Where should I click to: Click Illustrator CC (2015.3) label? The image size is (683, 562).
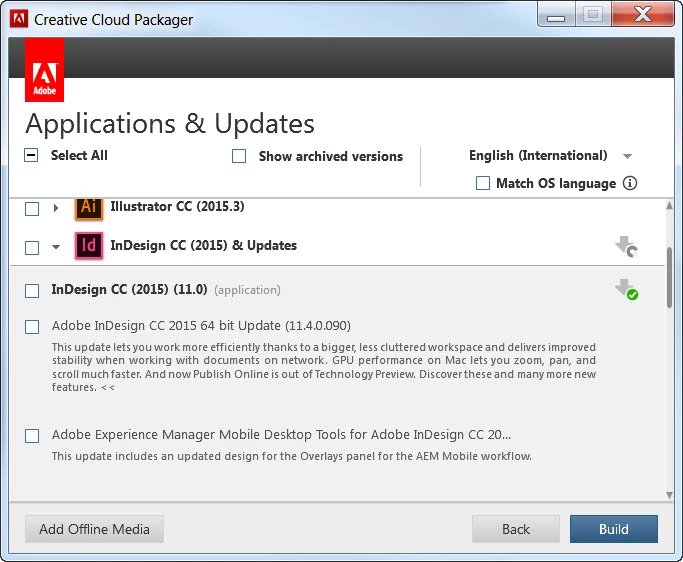point(177,206)
